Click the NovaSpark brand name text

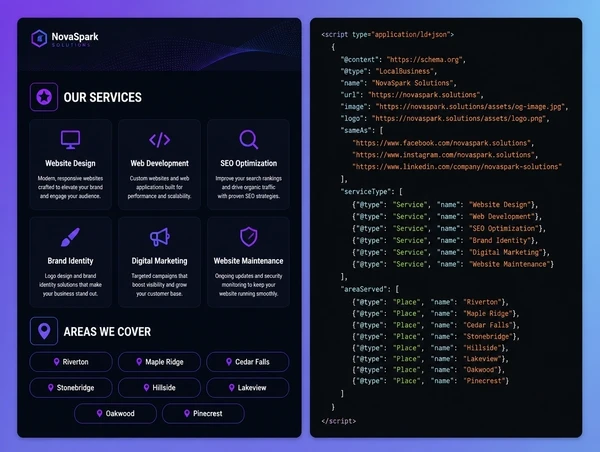[75, 37]
